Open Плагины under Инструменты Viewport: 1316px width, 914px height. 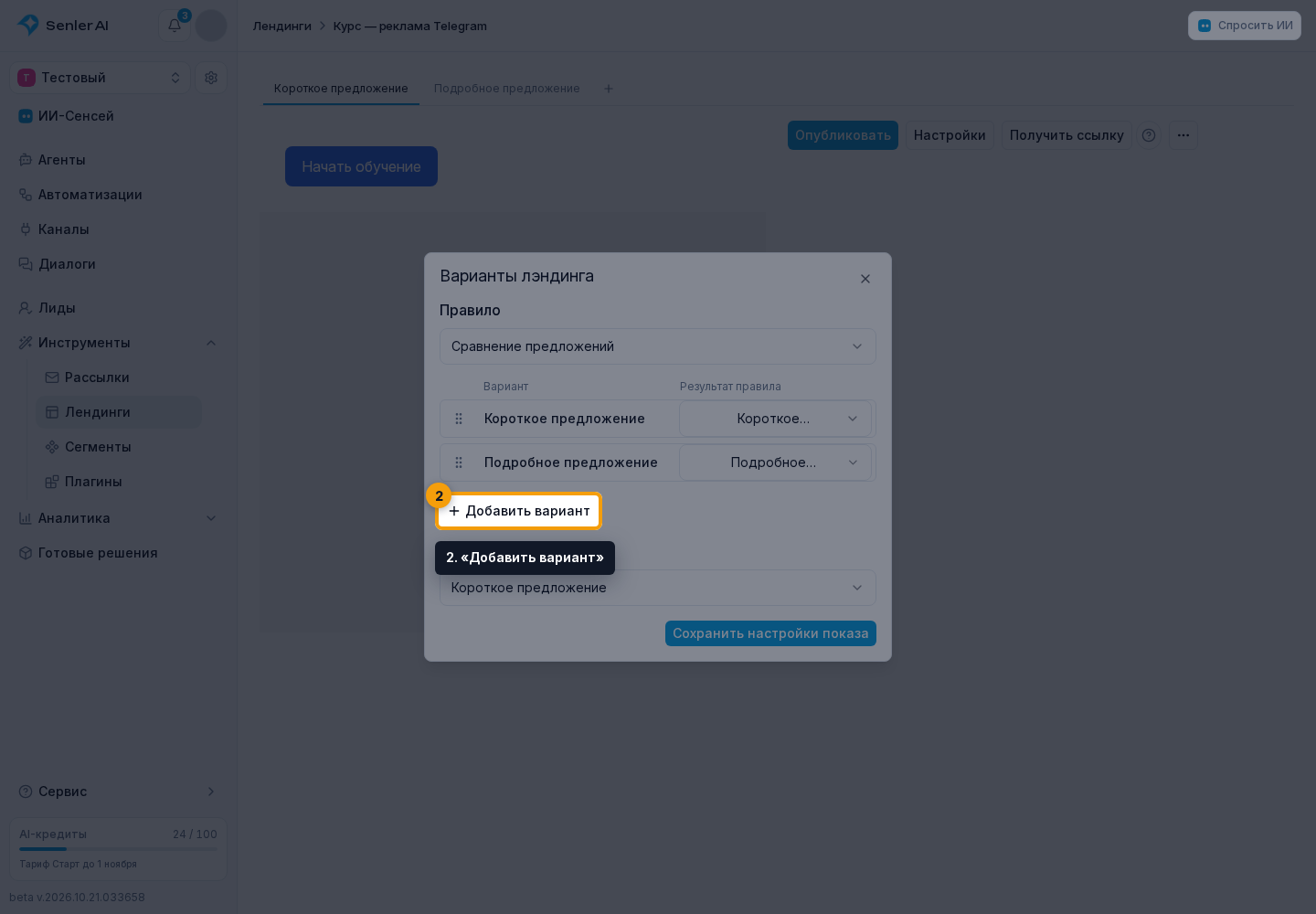(x=119, y=482)
